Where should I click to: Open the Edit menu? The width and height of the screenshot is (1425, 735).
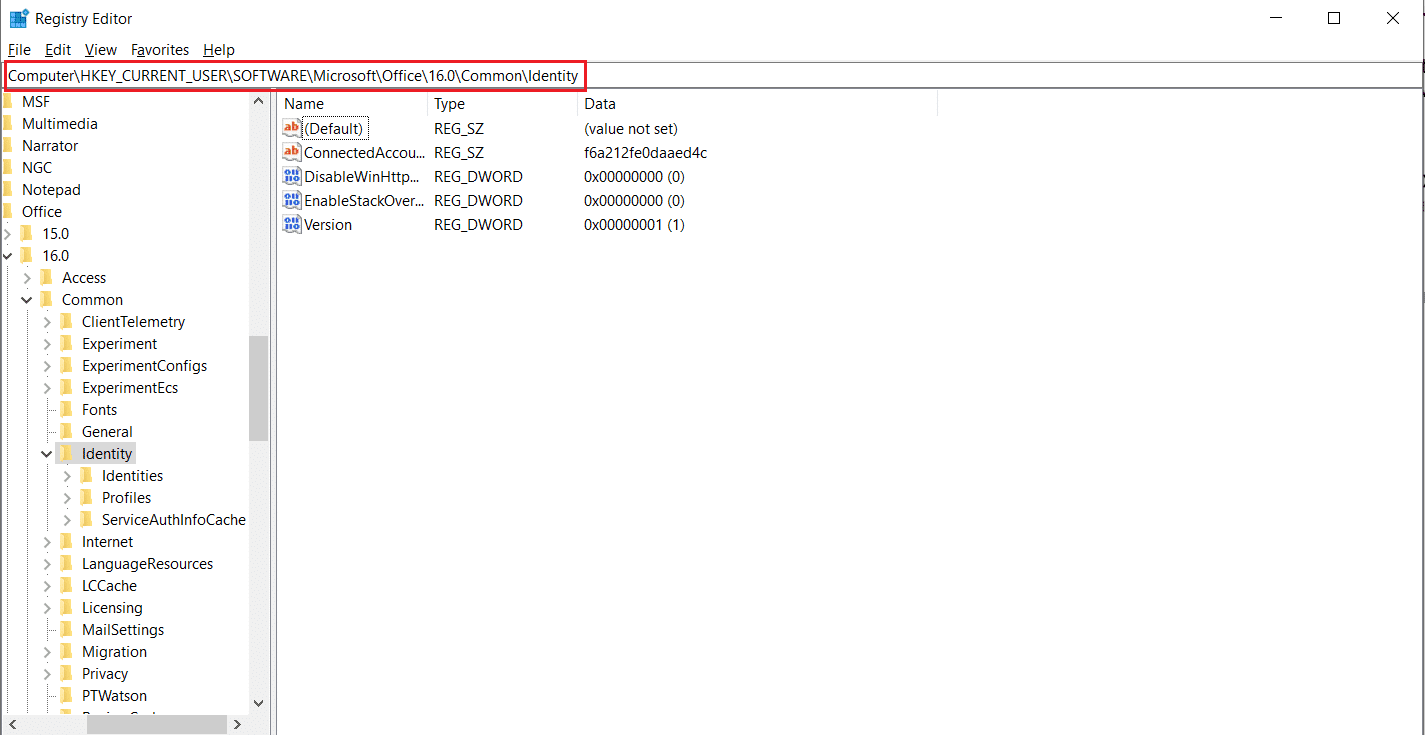[x=58, y=50]
